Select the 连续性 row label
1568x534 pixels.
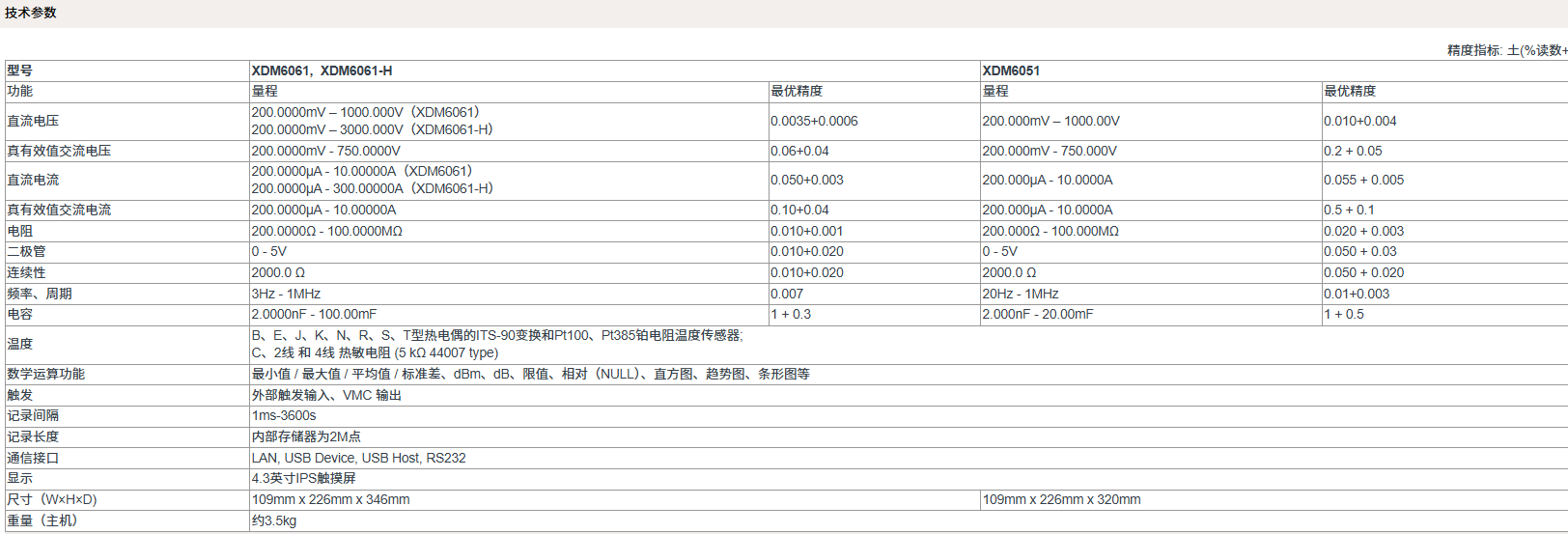26,272
